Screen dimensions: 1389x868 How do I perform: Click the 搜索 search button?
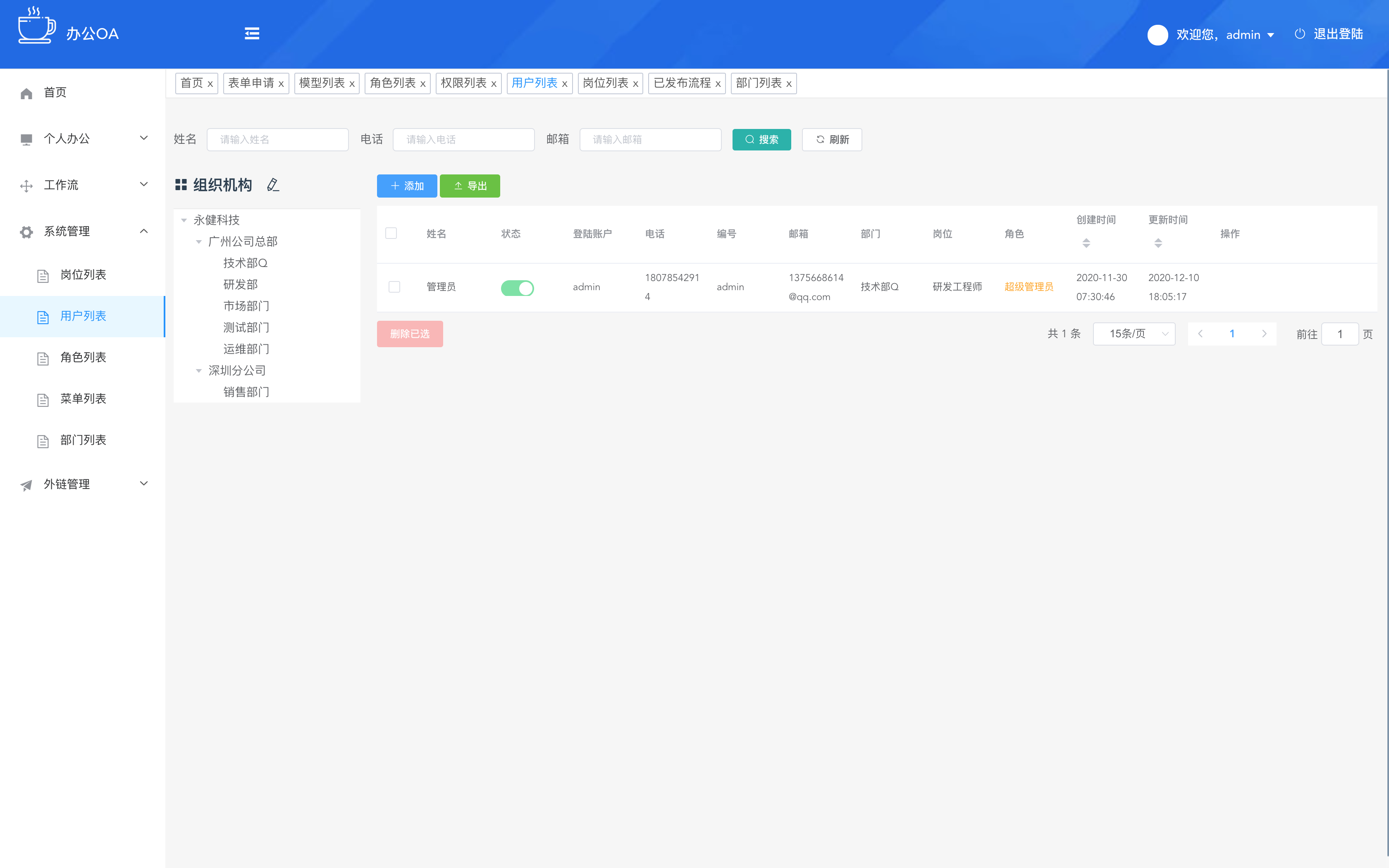pyautogui.click(x=761, y=140)
